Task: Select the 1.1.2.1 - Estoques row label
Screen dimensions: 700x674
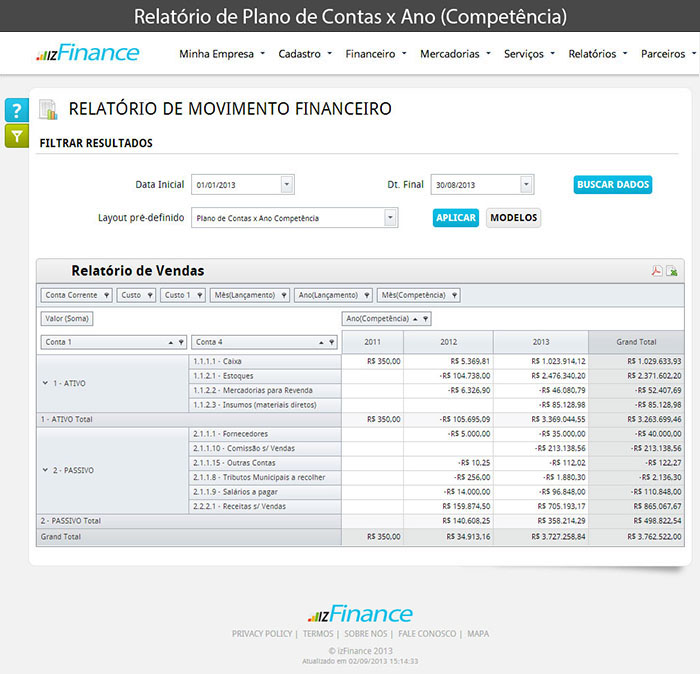Action: 265,376
